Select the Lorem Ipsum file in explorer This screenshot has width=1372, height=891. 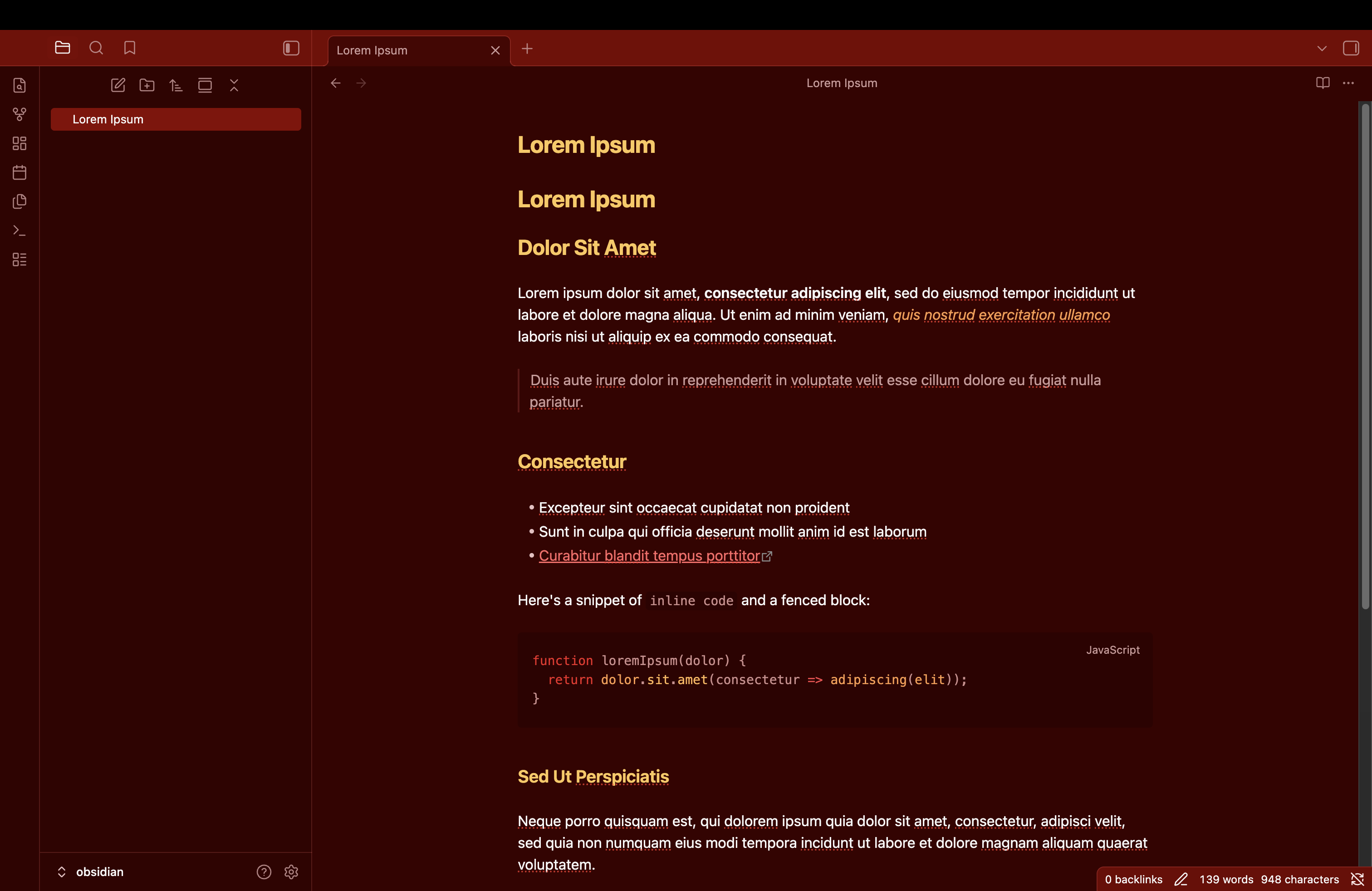point(176,119)
